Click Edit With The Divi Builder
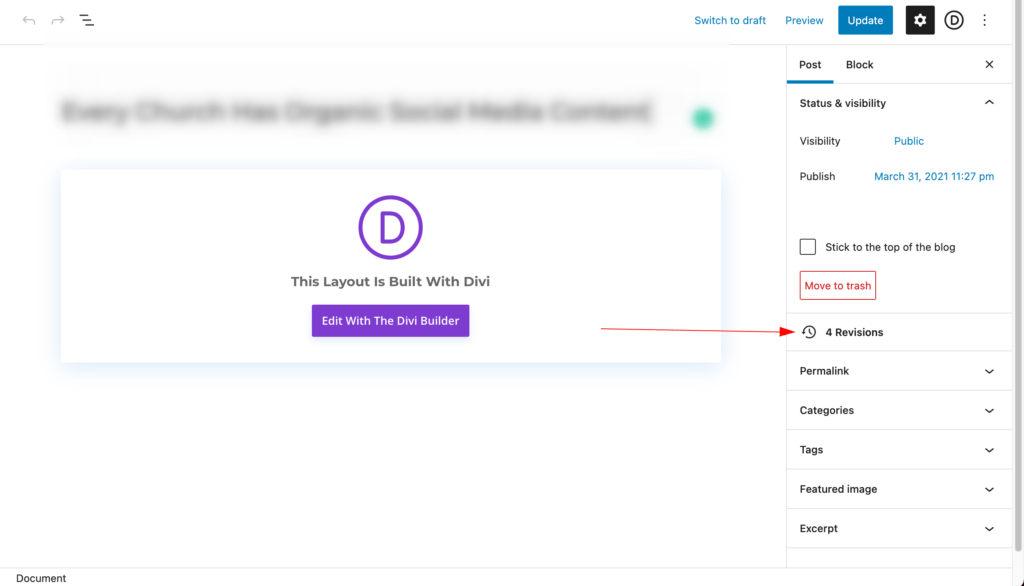 pos(391,321)
